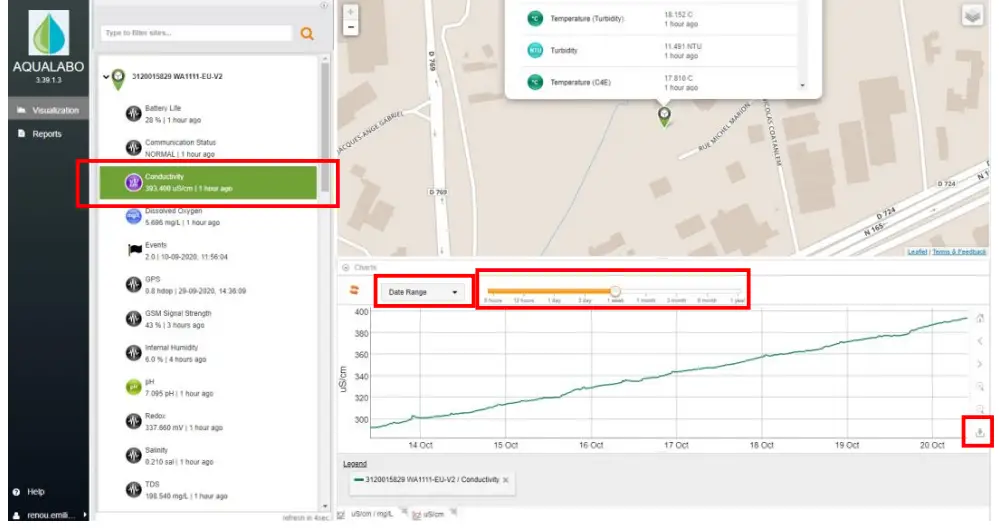Click the TDS waveform icon
Screen dimensions: 999x530
click(133, 489)
